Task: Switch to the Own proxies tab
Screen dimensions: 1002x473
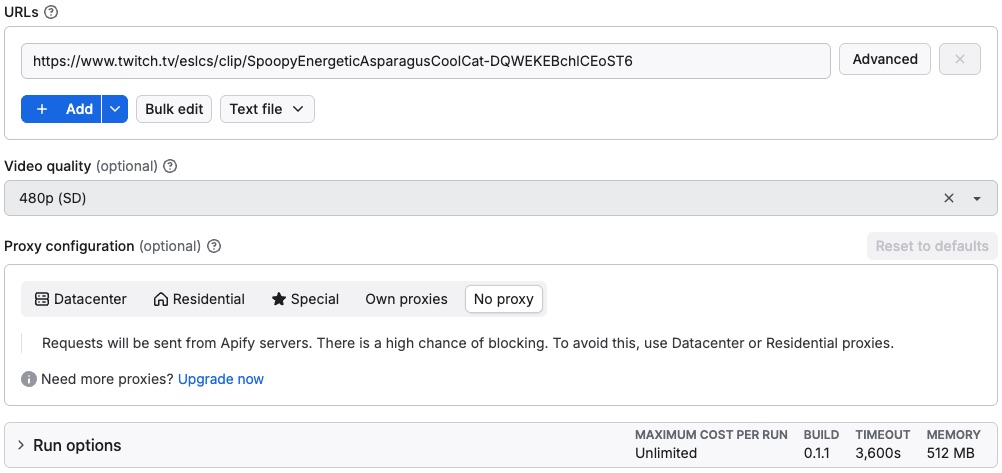Action: pos(406,299)
